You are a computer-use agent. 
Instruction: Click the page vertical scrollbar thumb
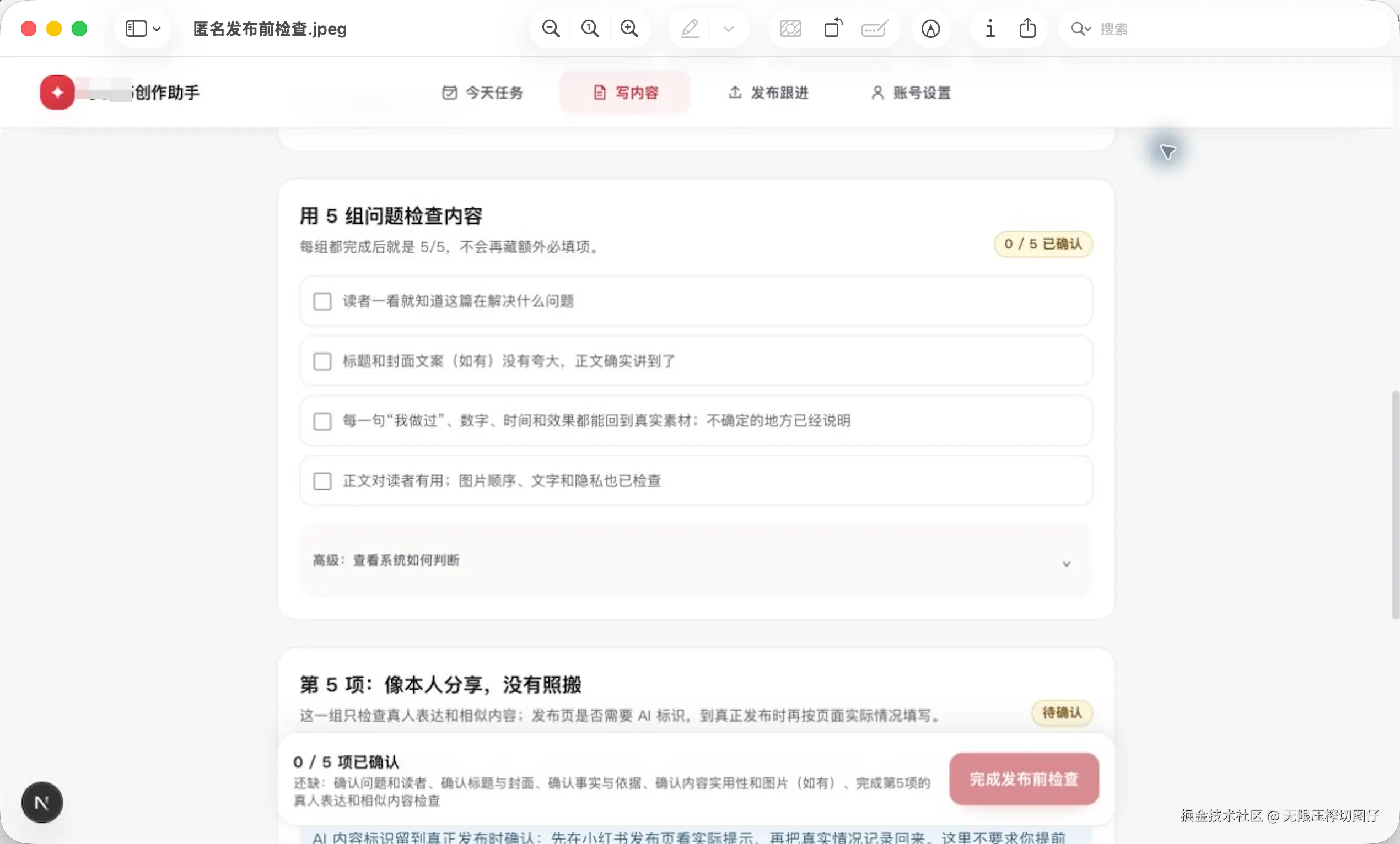point(1395,504)
